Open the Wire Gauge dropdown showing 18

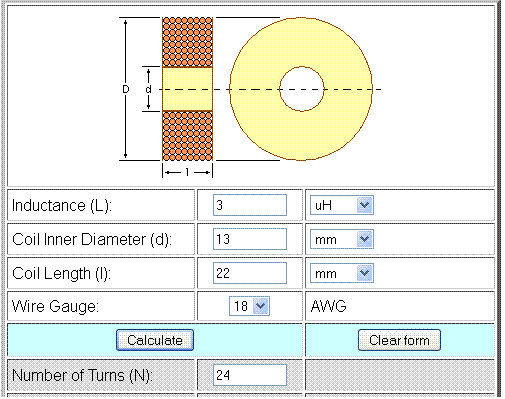(x=249, y=306)
